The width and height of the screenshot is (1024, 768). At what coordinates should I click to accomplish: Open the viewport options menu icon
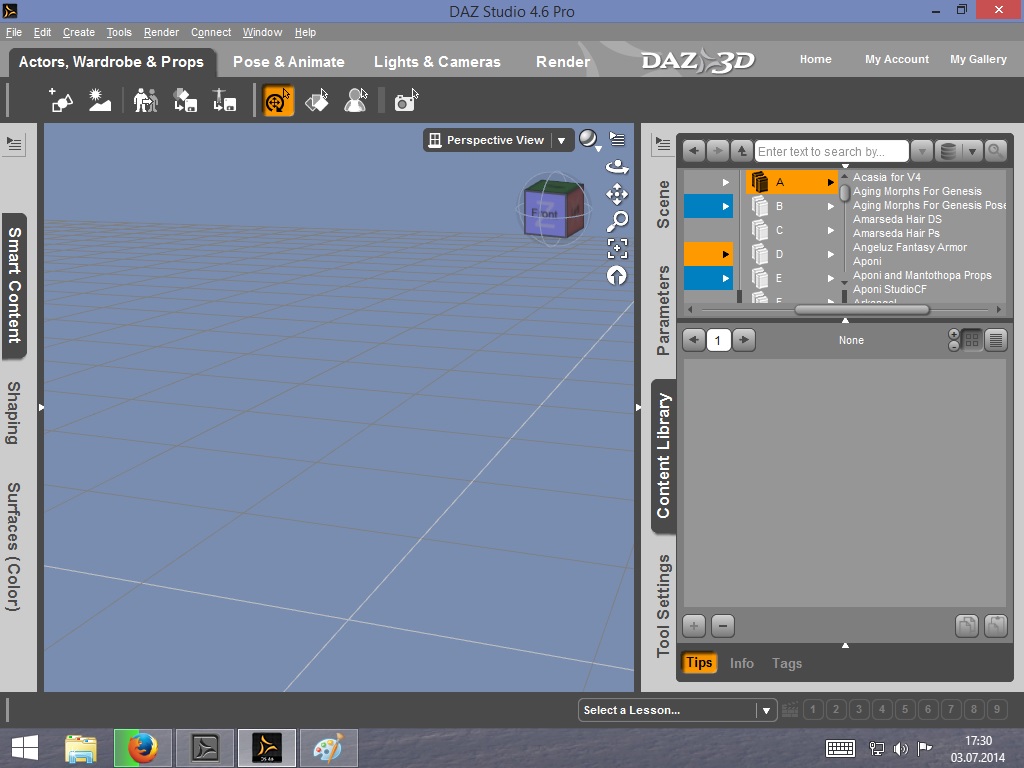[x=617, y=139]
